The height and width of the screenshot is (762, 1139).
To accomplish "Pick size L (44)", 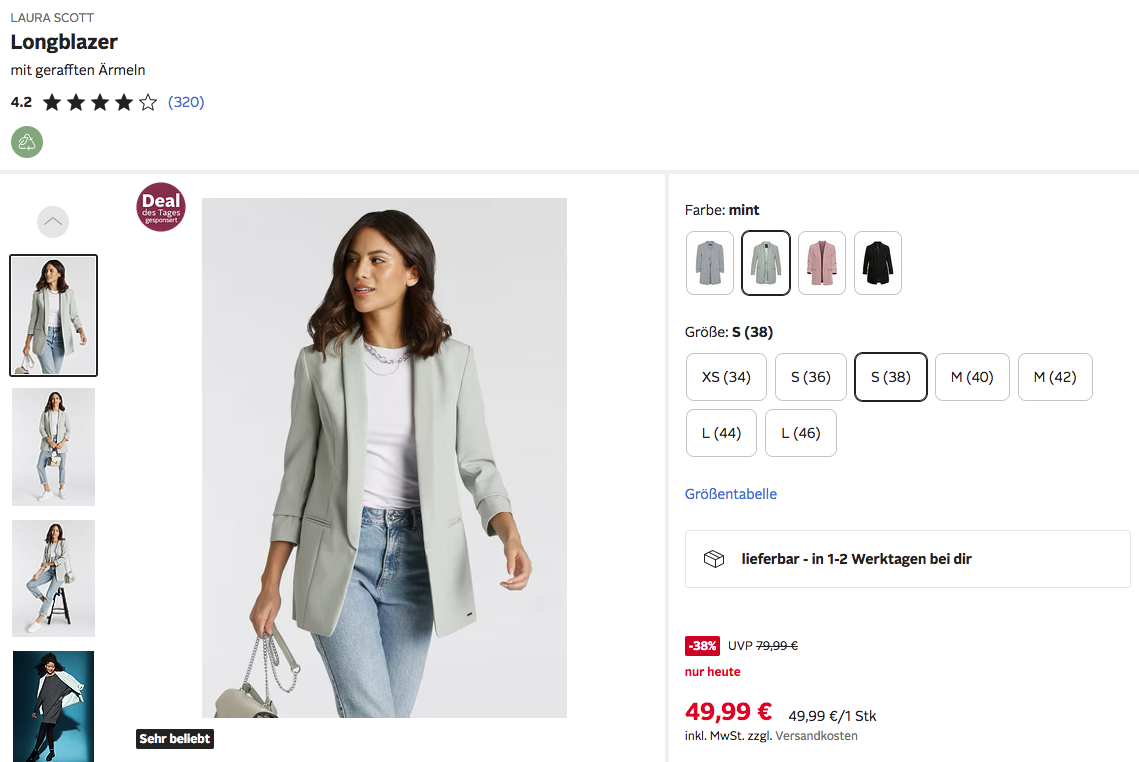I will 721,433.
